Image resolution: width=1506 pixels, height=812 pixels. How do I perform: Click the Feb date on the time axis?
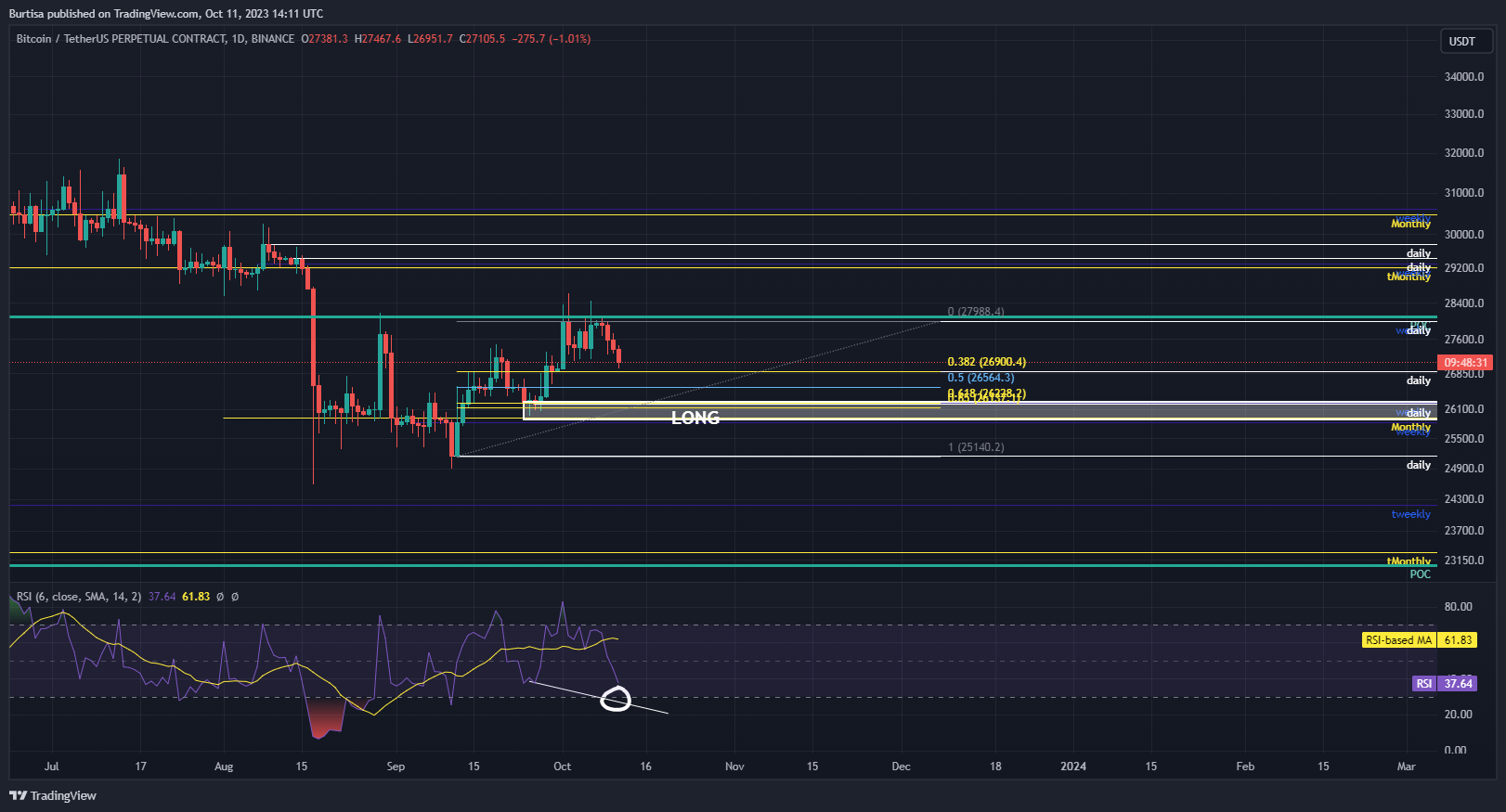pyautogui.click(x=1245, y=767)
